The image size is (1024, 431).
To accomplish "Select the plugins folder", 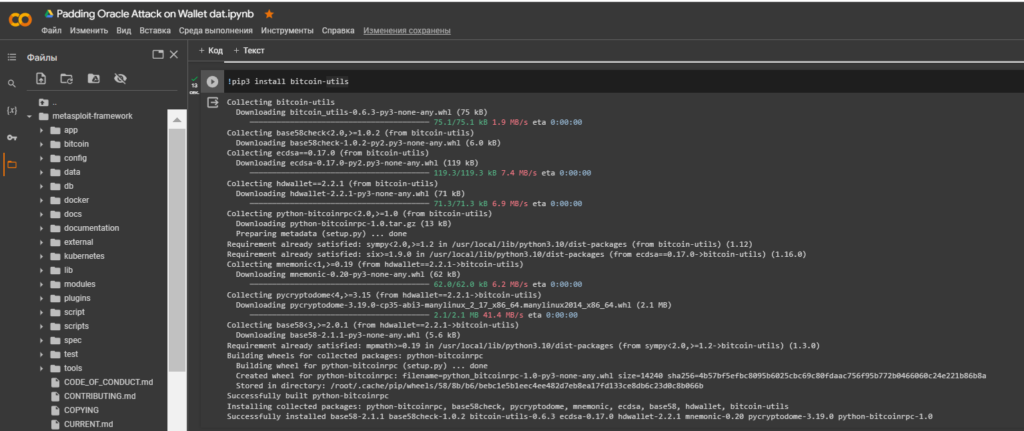I will pos(77,298).
